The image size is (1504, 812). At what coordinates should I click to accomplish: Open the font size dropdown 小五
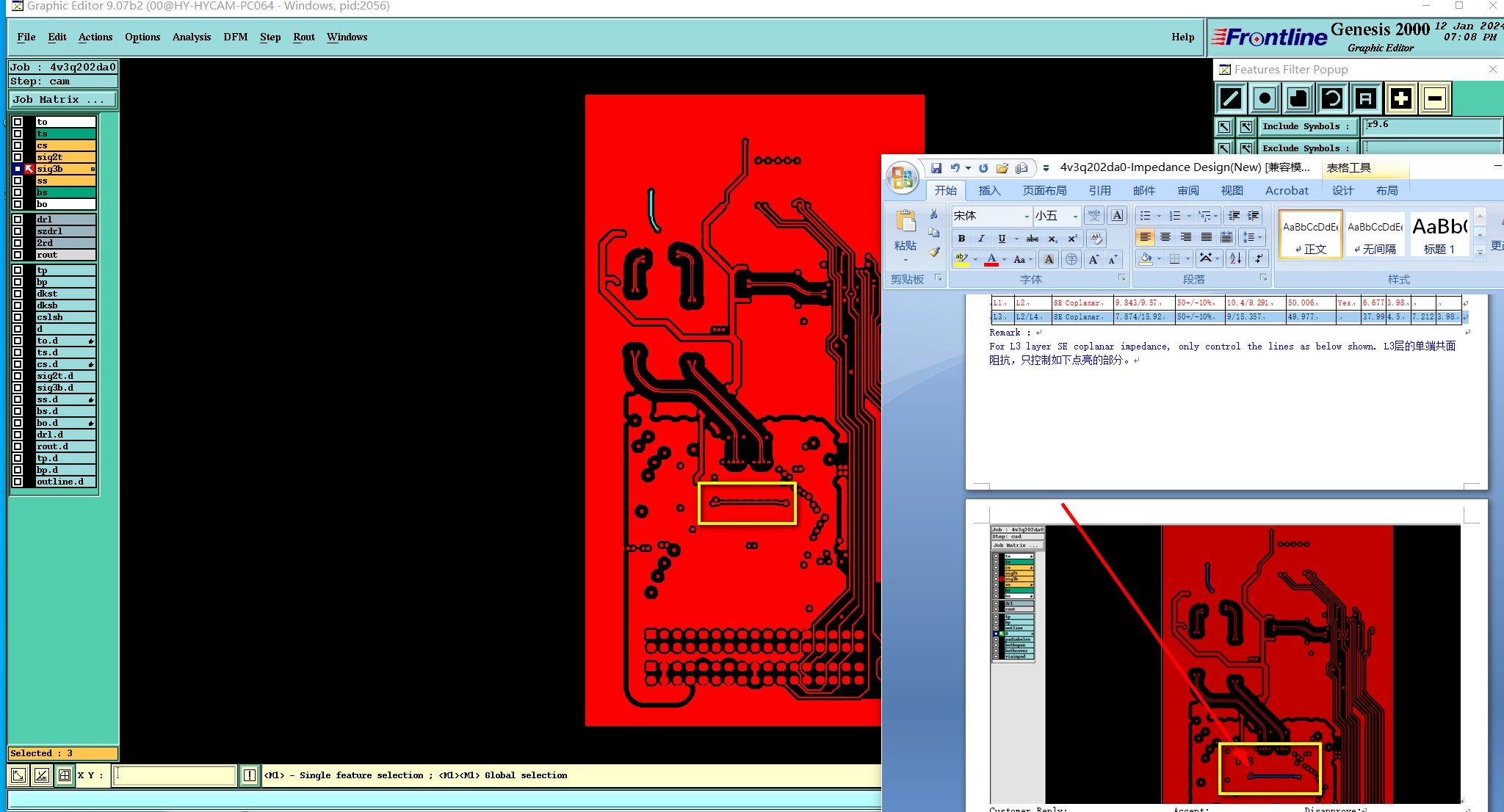coord(1075,216)
